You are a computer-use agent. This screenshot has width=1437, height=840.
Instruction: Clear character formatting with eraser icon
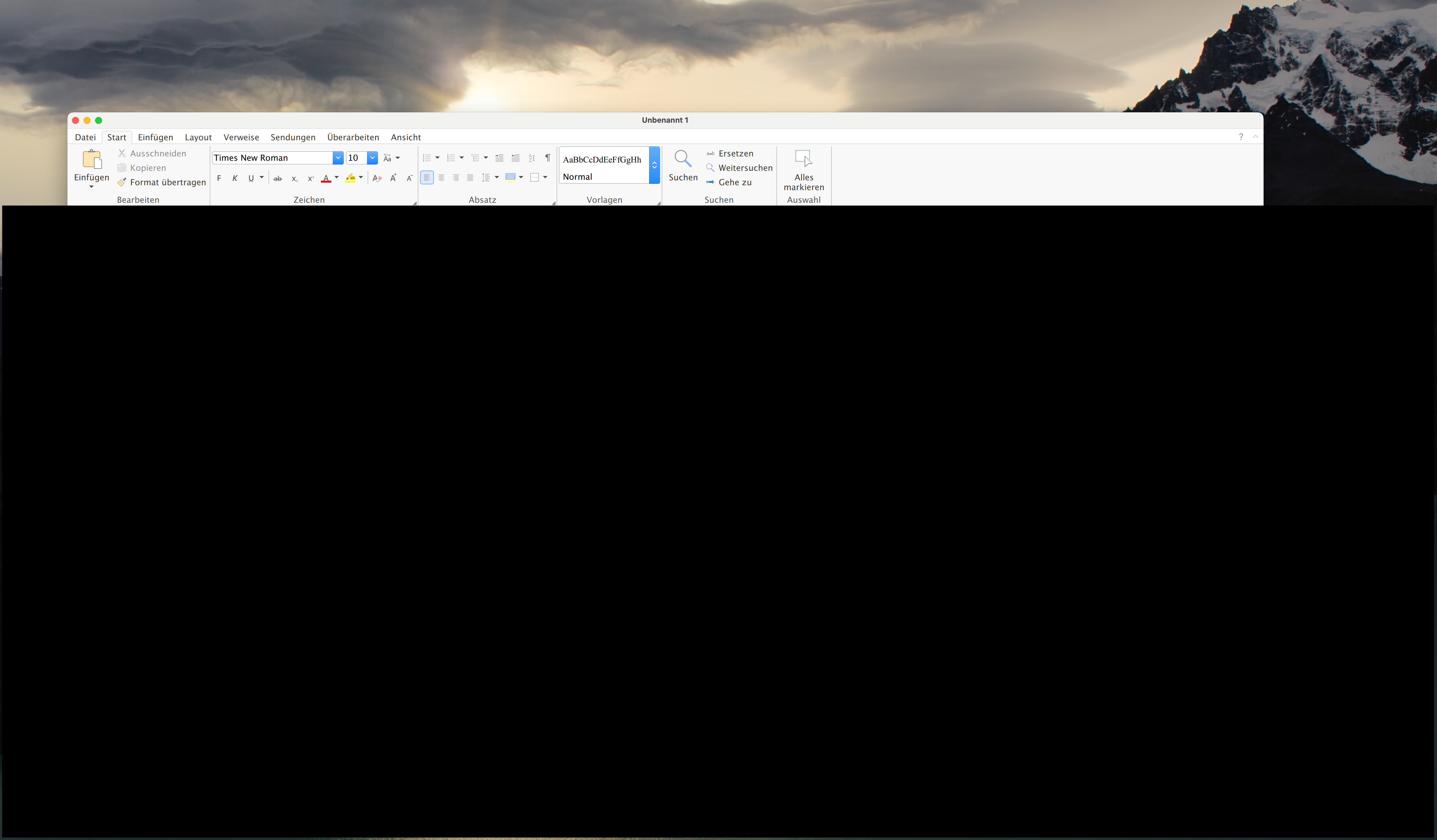[377, 179]
